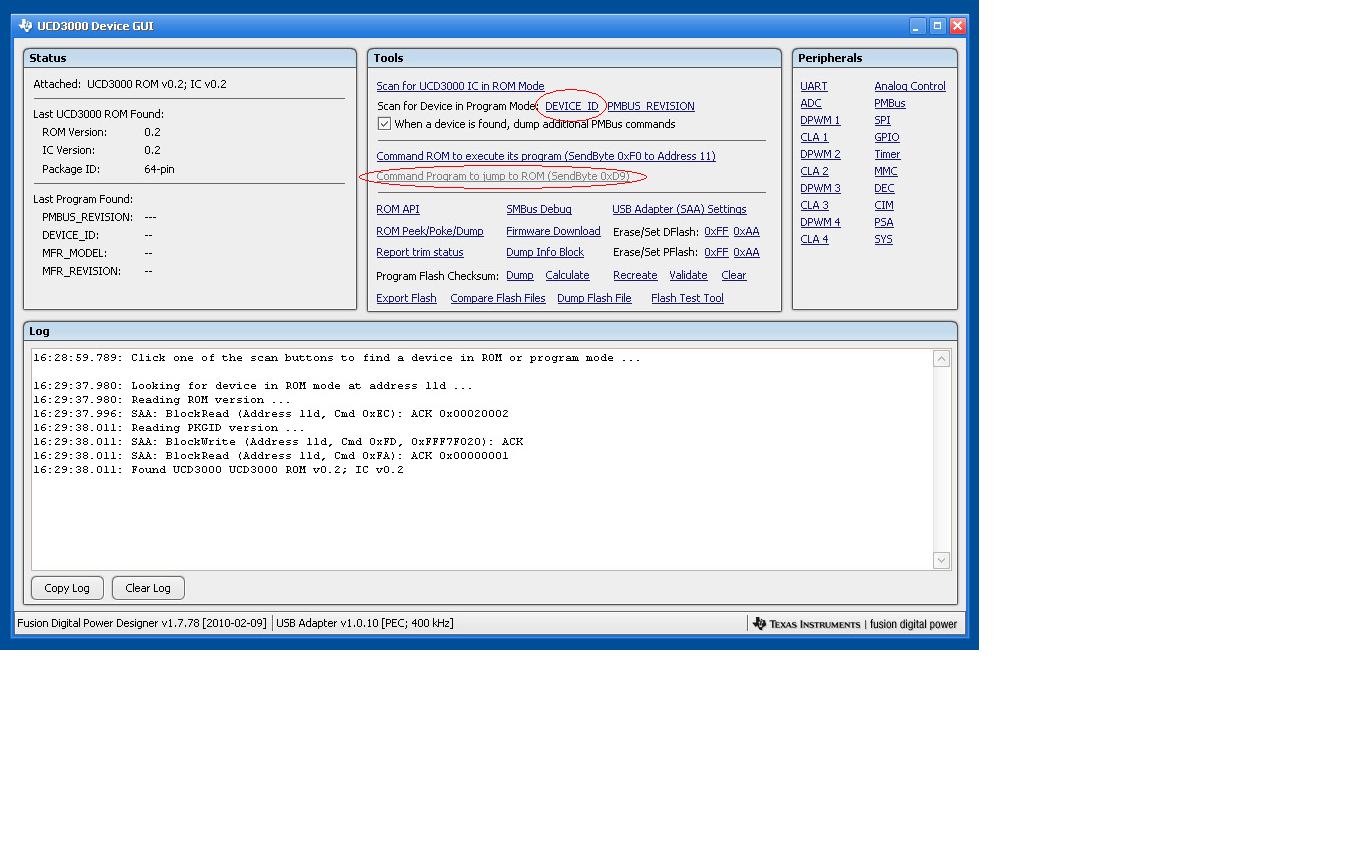Click log scrollbar down arrow
This screenshot has height=860, width=1372.
click(941, 560)
